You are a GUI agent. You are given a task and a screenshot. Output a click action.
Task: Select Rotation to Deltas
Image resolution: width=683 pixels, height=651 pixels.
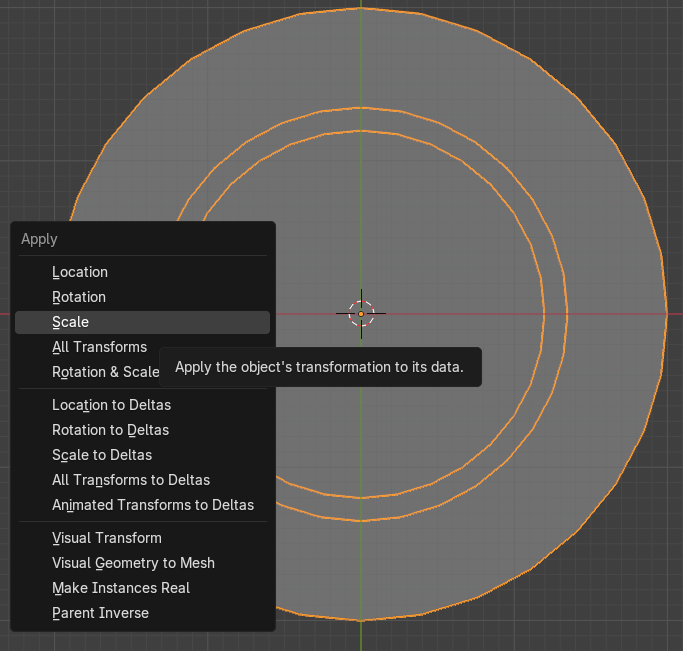110,430
